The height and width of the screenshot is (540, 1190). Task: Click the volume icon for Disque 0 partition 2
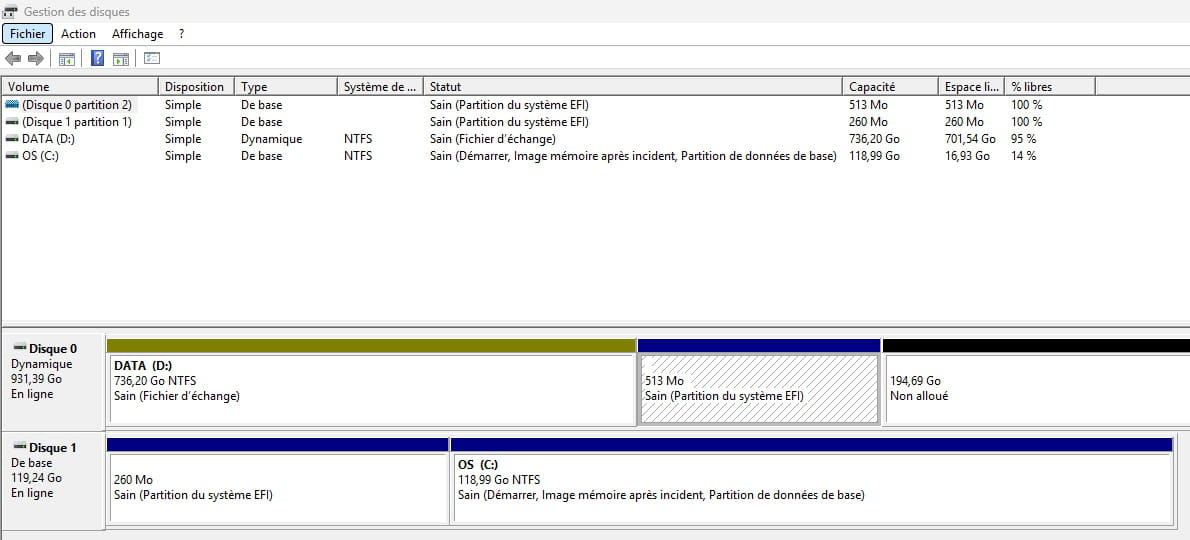11,105
